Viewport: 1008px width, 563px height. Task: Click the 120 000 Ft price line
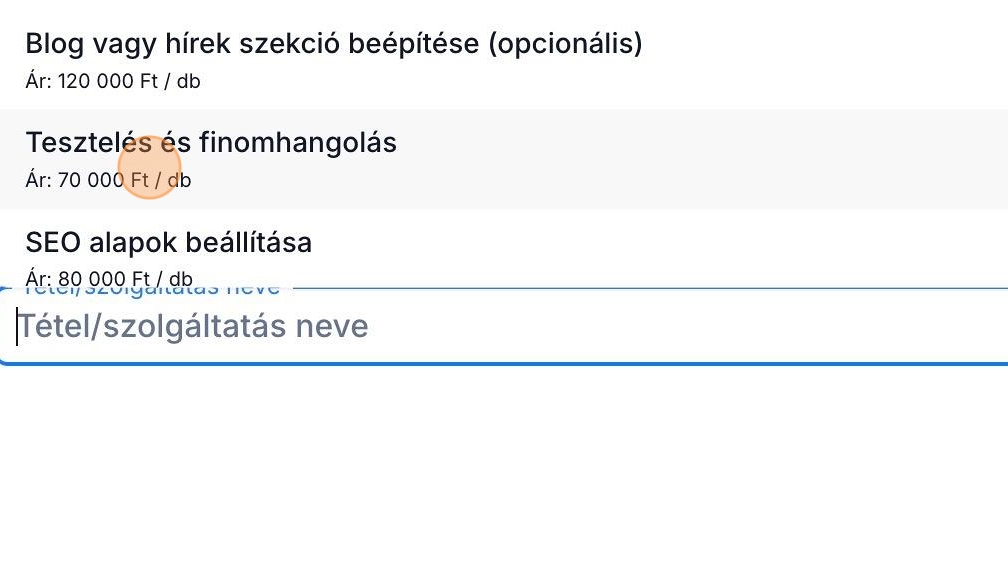tap(112, 81)
